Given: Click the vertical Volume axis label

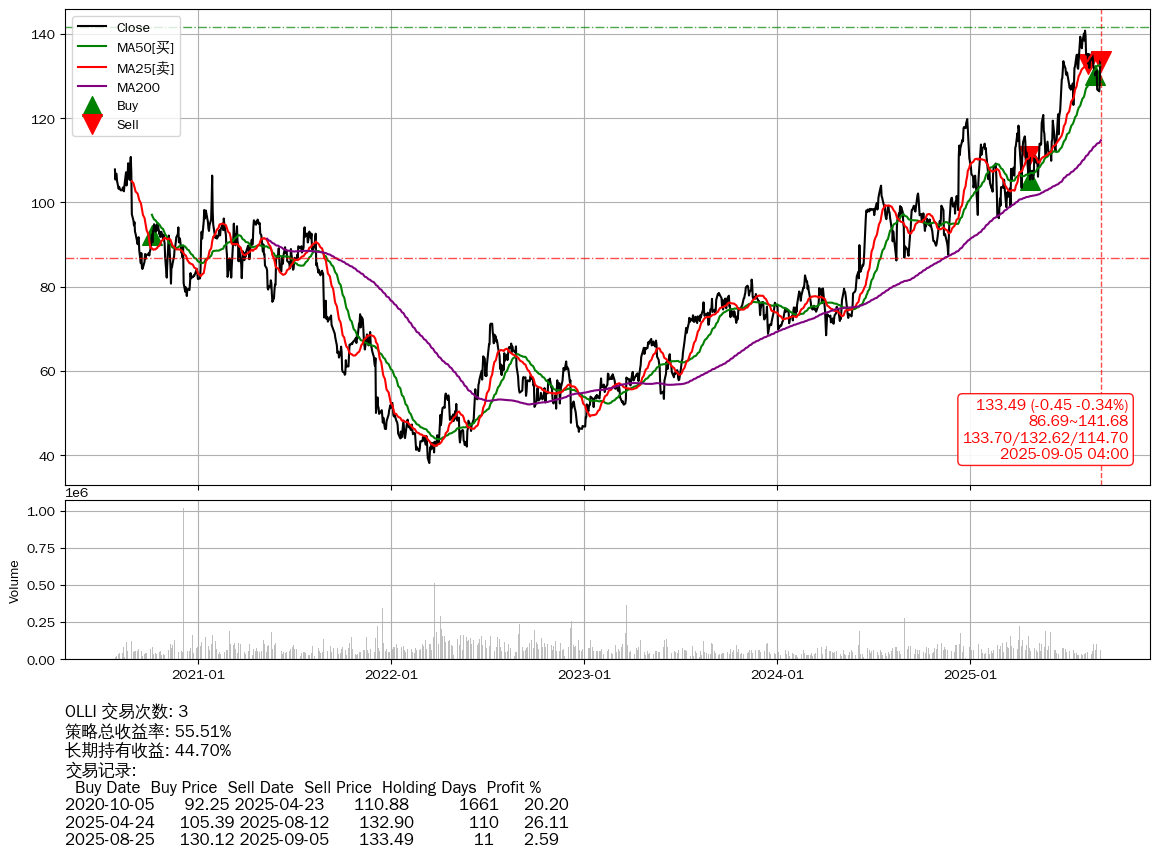Looking at the screenshot, I should click(x=14, y=582).
